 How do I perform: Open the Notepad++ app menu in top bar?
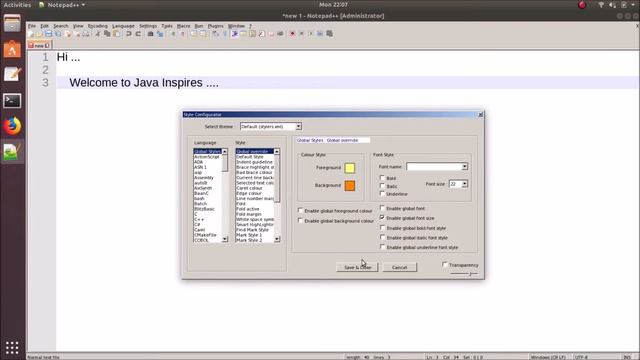(62, 5)
